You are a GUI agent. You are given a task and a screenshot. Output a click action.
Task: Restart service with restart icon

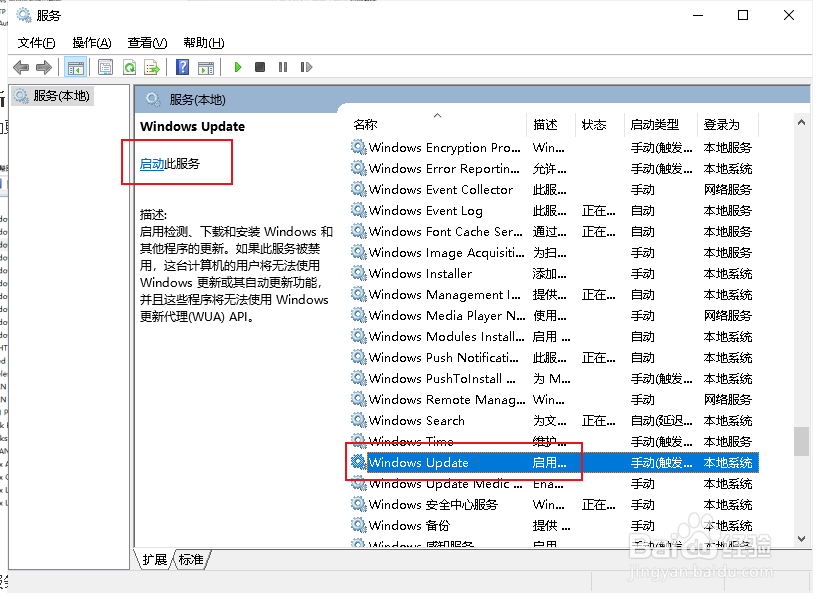click(306, 67)
